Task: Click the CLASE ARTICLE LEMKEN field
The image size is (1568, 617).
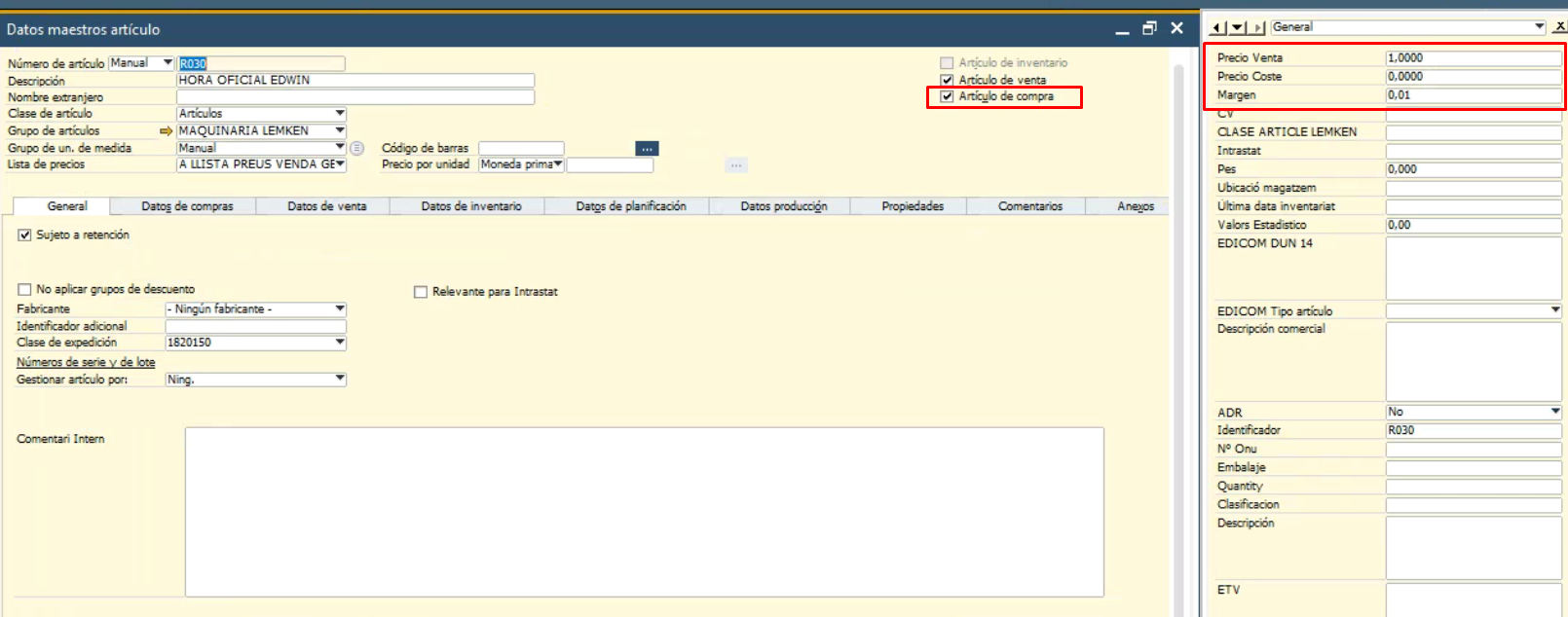Action: click(x=1474, y=131)
